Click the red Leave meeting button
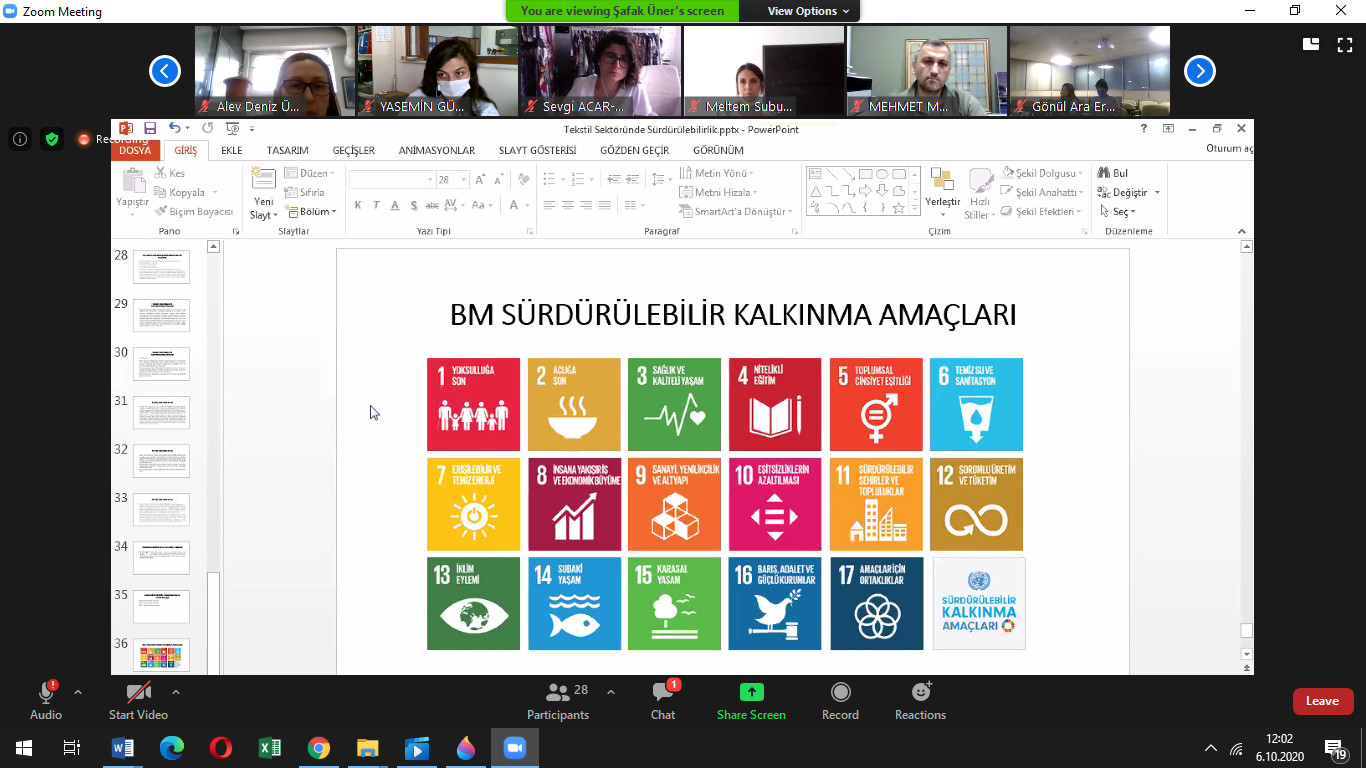This screenshot has height=768, width=1366. coord(1322,701)
